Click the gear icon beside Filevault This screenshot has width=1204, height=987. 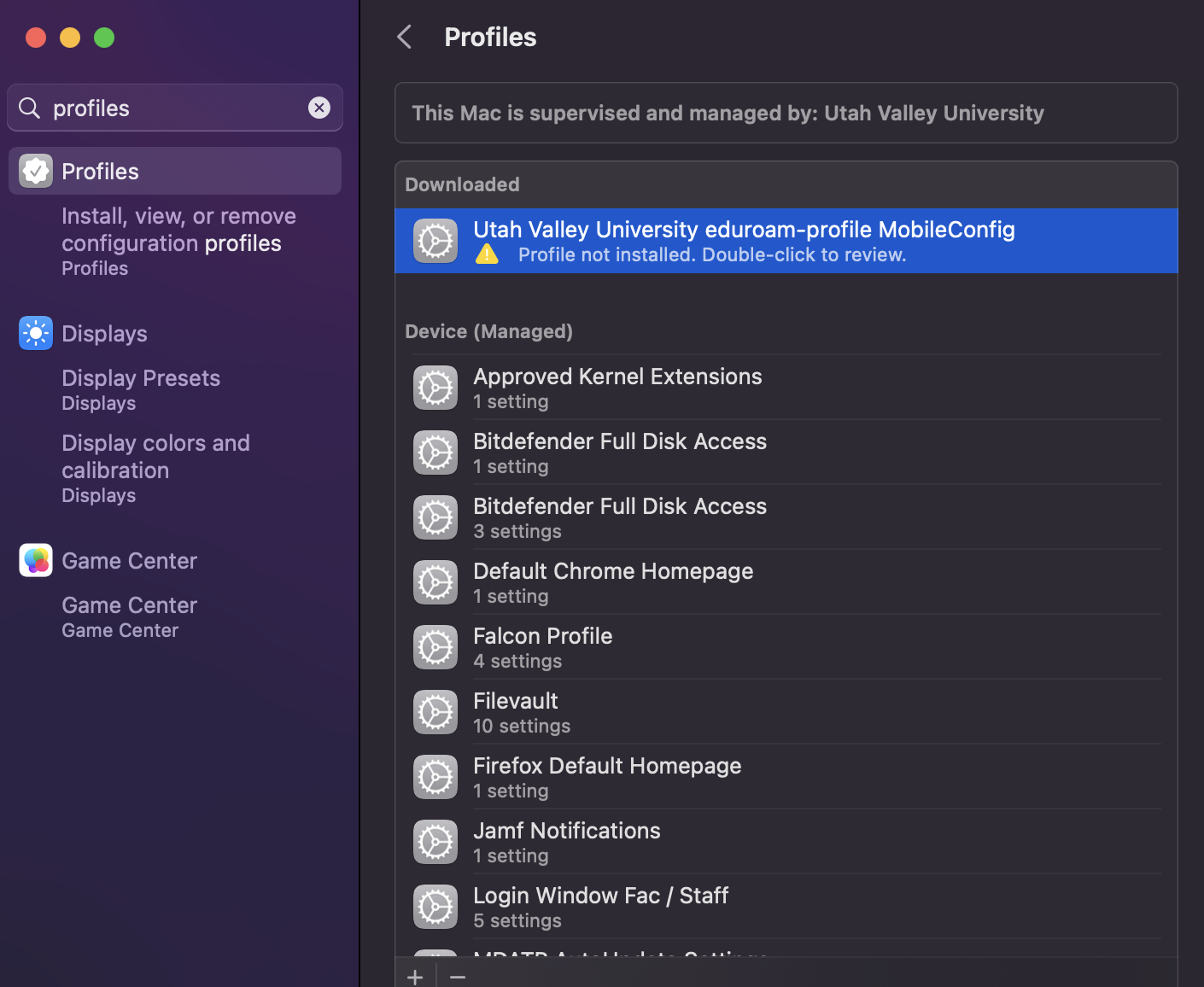pos(435,712)
